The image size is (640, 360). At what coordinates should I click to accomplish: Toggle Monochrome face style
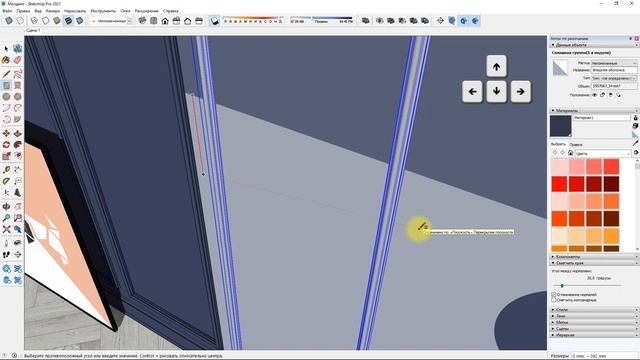tap(80, 21)
